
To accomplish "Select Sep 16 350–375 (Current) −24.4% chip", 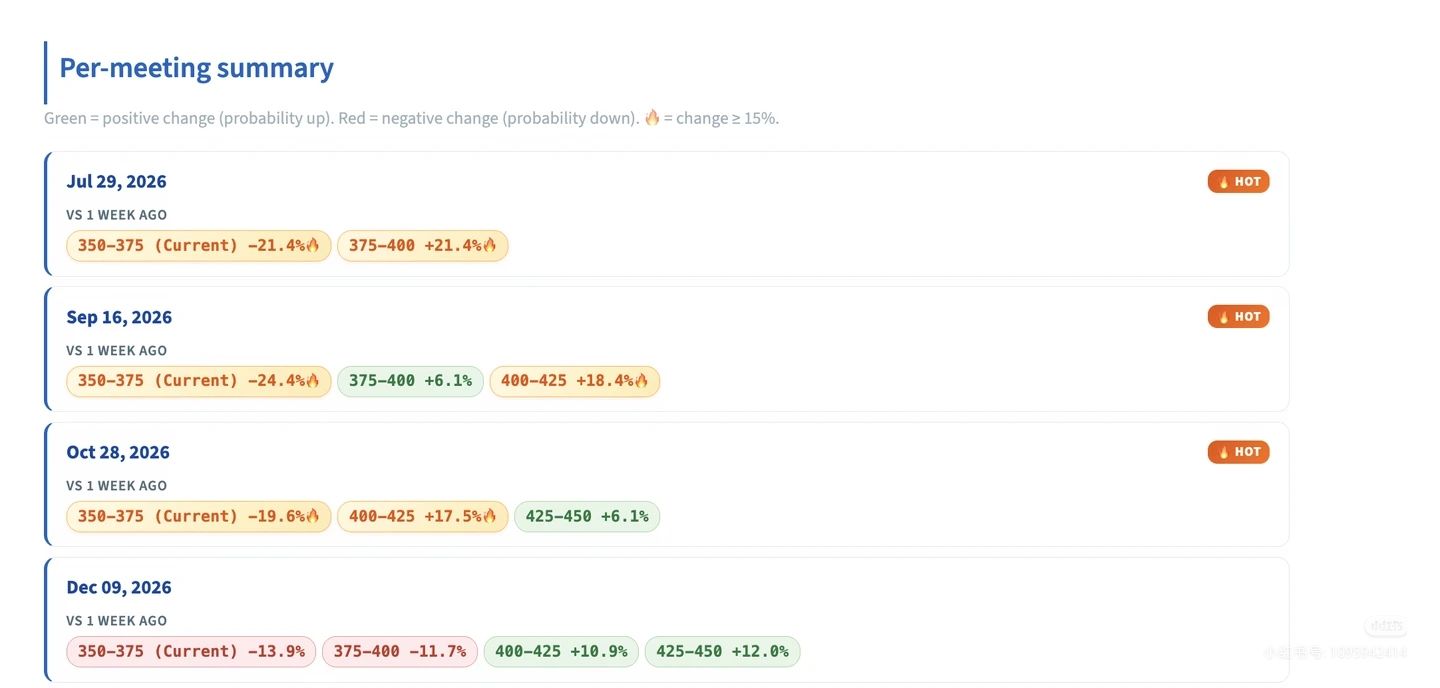I will [198, 381].
